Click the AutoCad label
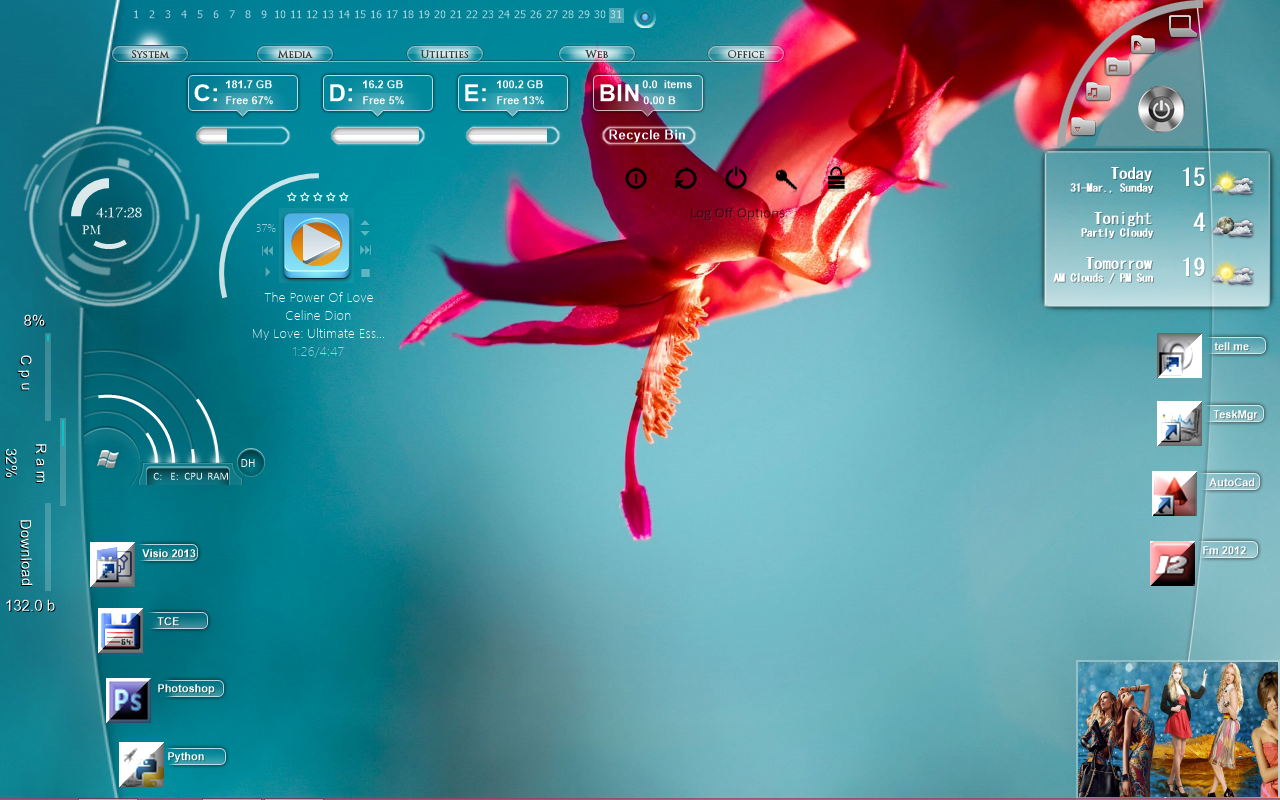 click(1232, 482)
